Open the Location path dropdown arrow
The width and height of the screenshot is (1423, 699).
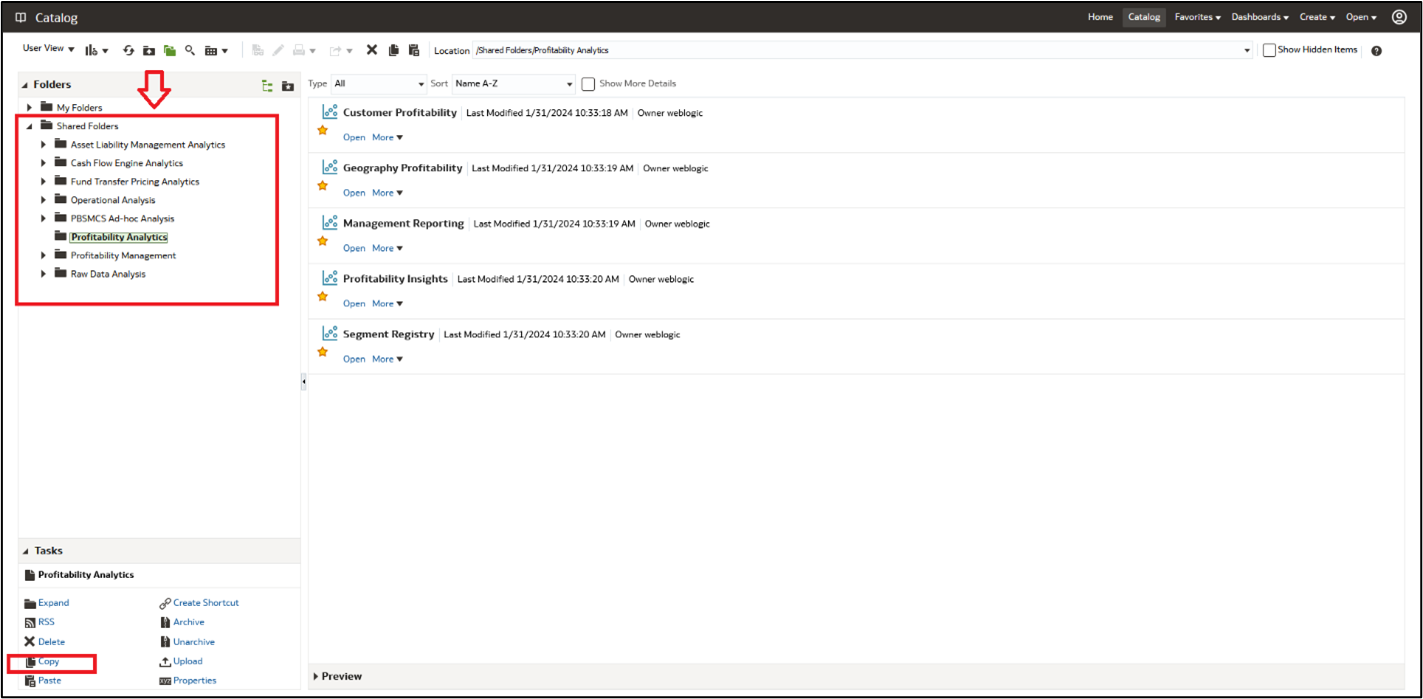[x=1247, y=50]
